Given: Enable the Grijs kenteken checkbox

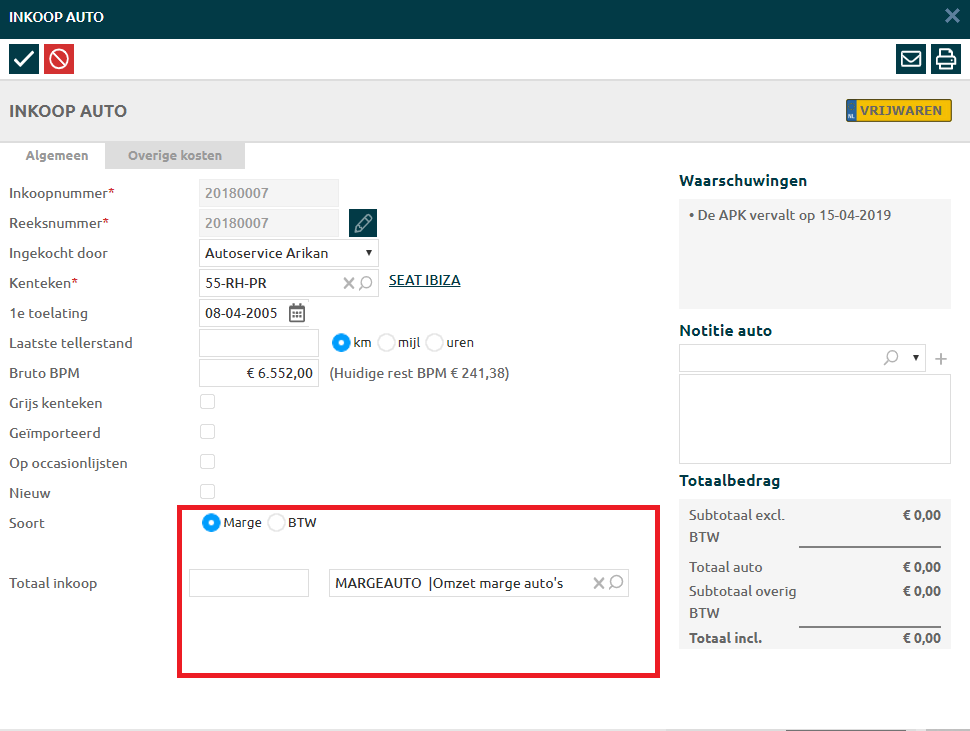Looking at the screenshot, I should pos(208,402).
